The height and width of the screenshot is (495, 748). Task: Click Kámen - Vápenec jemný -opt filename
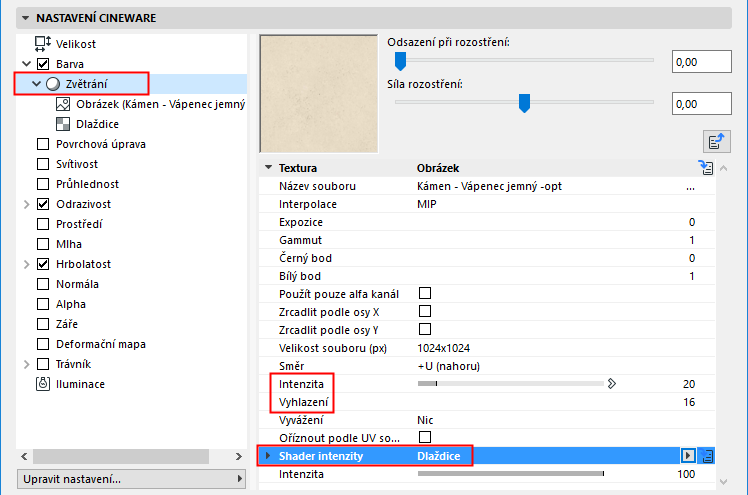click(489, 186)
